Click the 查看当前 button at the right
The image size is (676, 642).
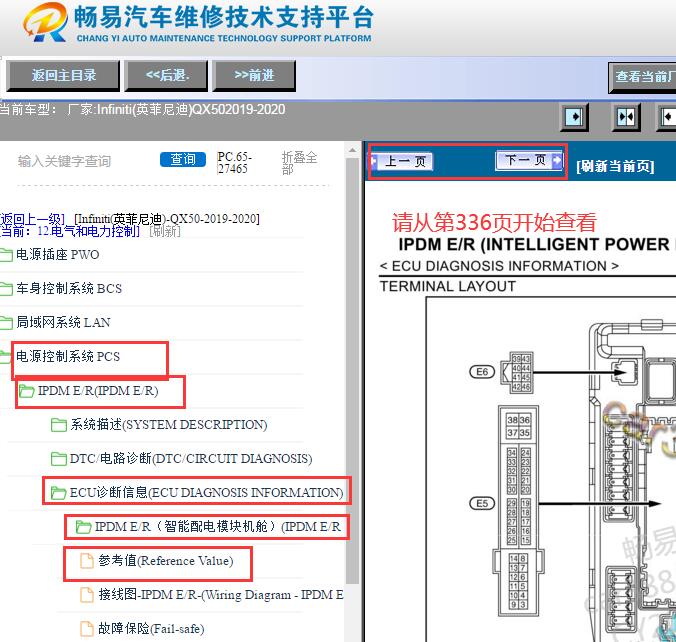coord(643,77)
